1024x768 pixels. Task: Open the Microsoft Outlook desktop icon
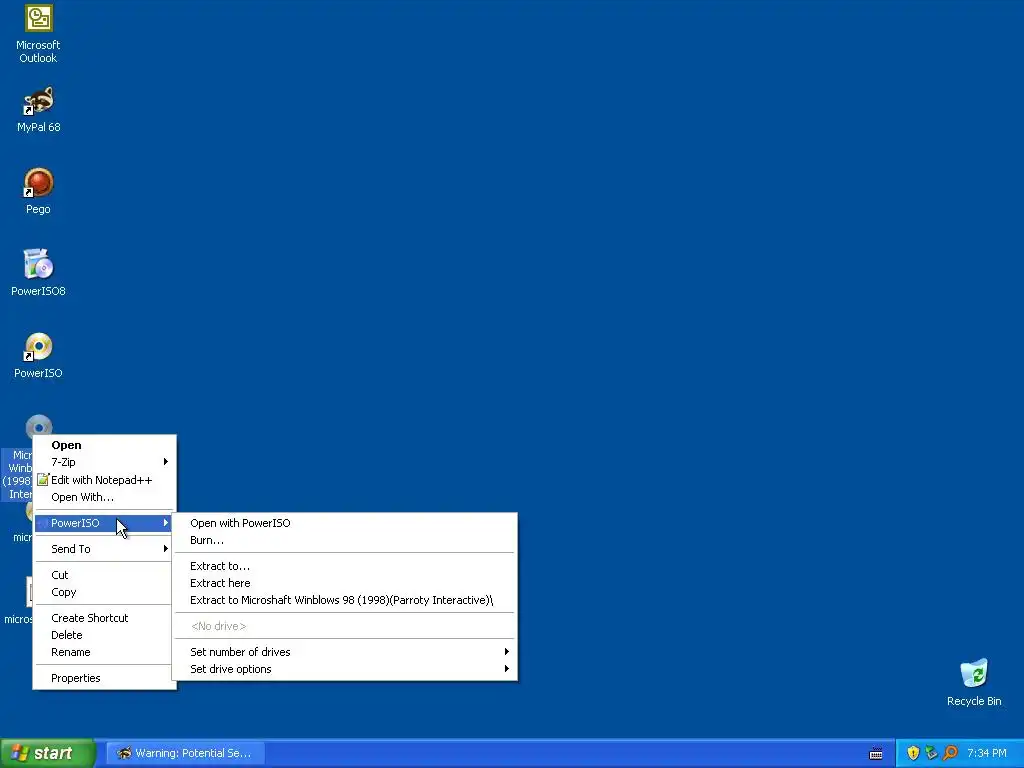point(38,33)
